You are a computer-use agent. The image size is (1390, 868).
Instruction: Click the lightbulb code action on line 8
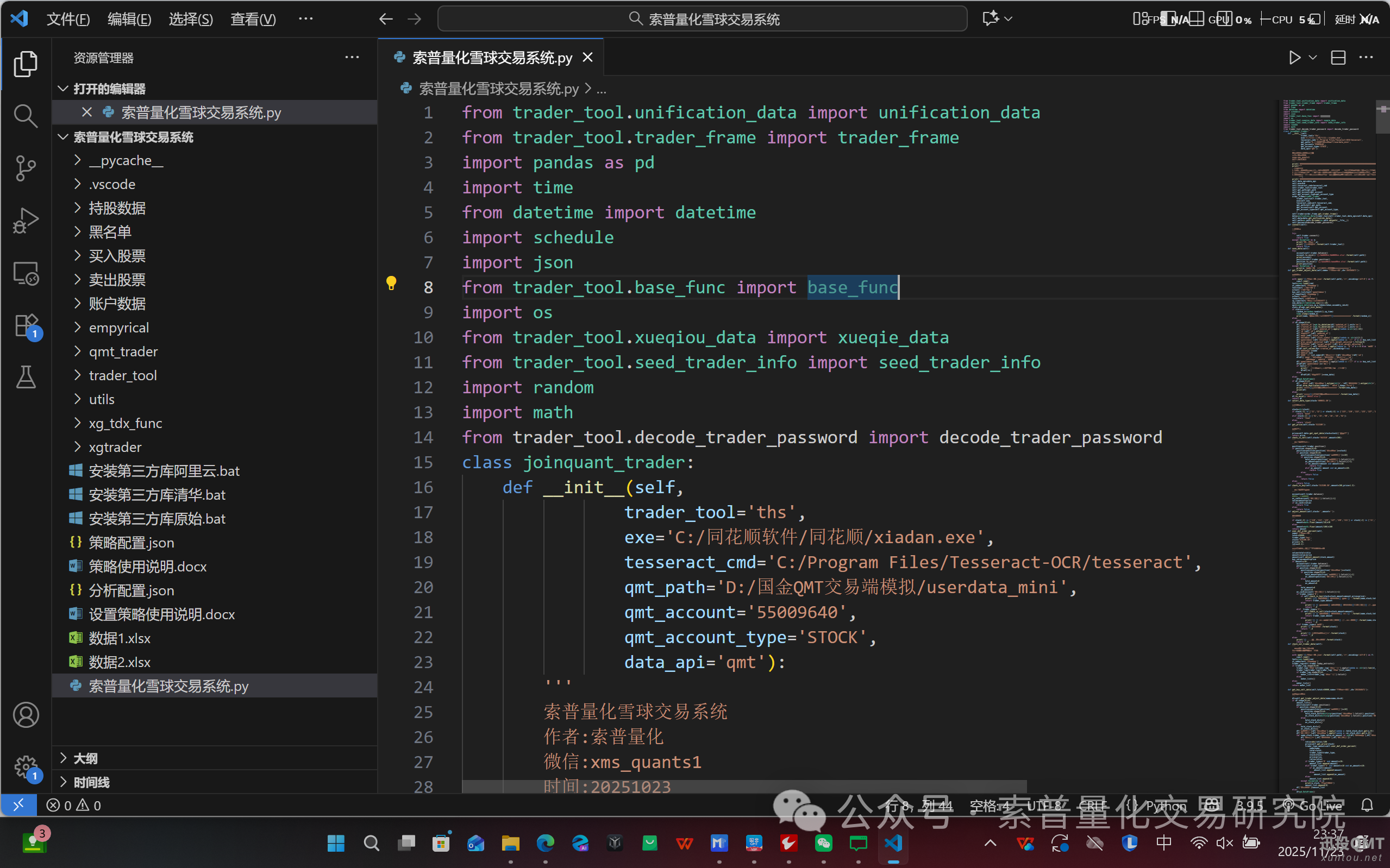(x=391, y=283)
